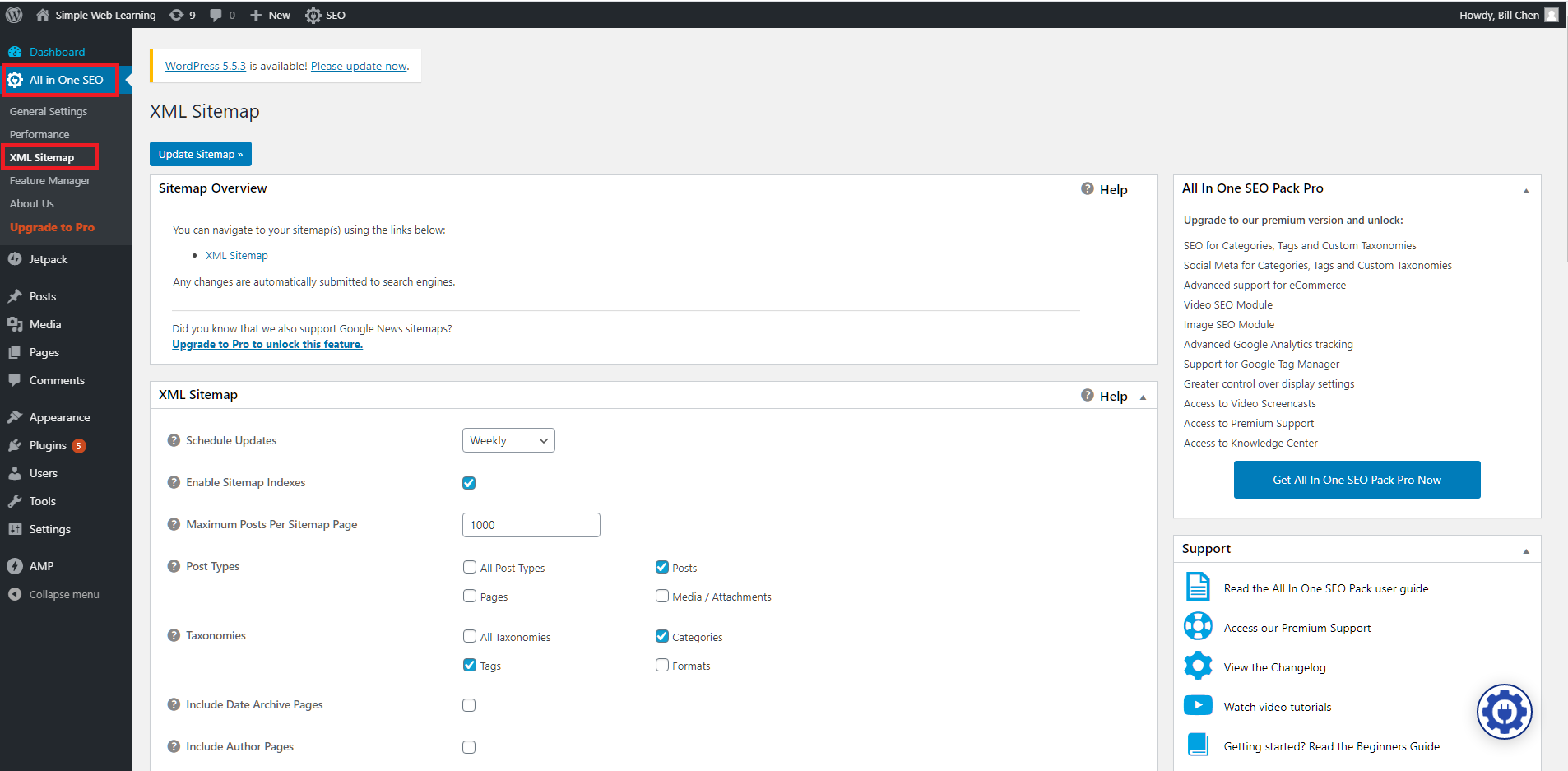Enable Include Date Archive Pages checkbox
This screenshot has width=1568, height=771.
(469, 705)
